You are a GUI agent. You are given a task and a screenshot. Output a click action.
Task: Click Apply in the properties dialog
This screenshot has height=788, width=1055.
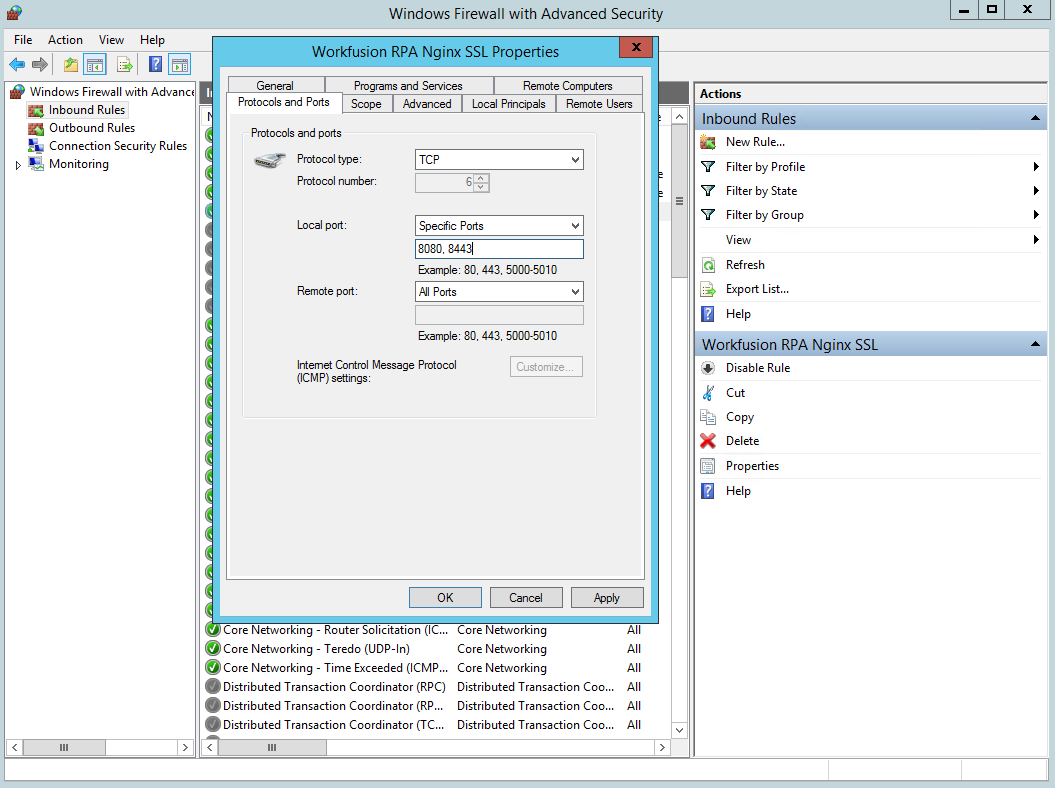pyautogui.click(x=607, y=598)
